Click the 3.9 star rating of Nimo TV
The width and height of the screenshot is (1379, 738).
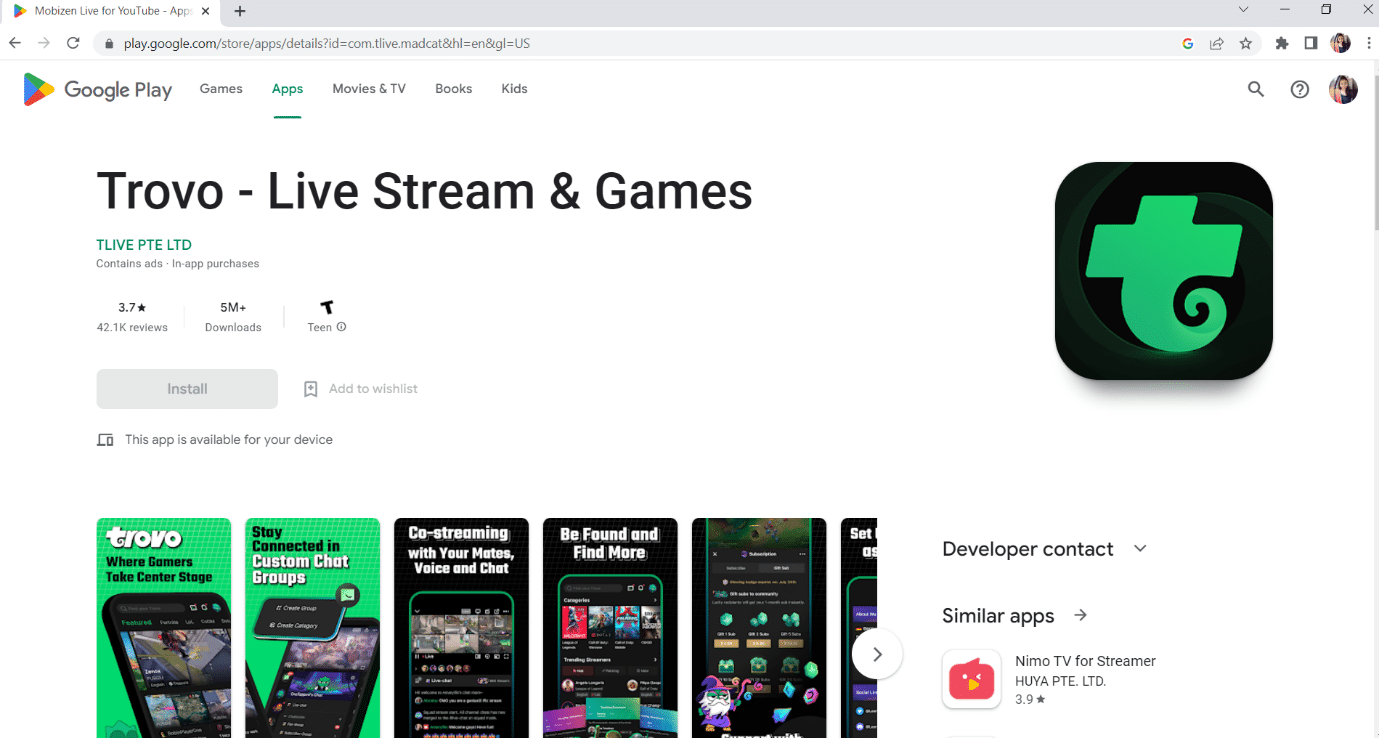[1030, 700]
